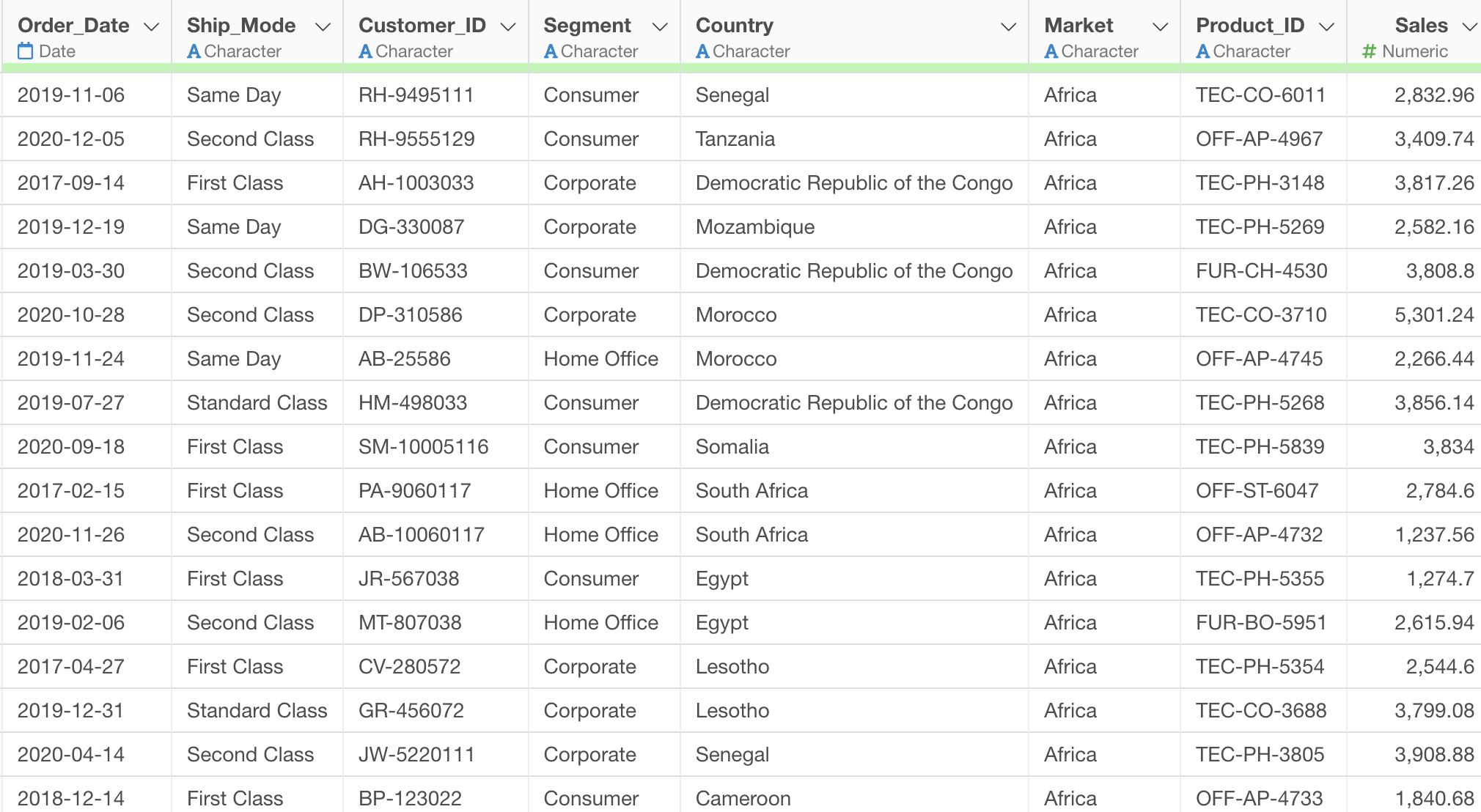Click the Character type icon under Segment
The image size is (1481, 812).
(x=551, y=51)
